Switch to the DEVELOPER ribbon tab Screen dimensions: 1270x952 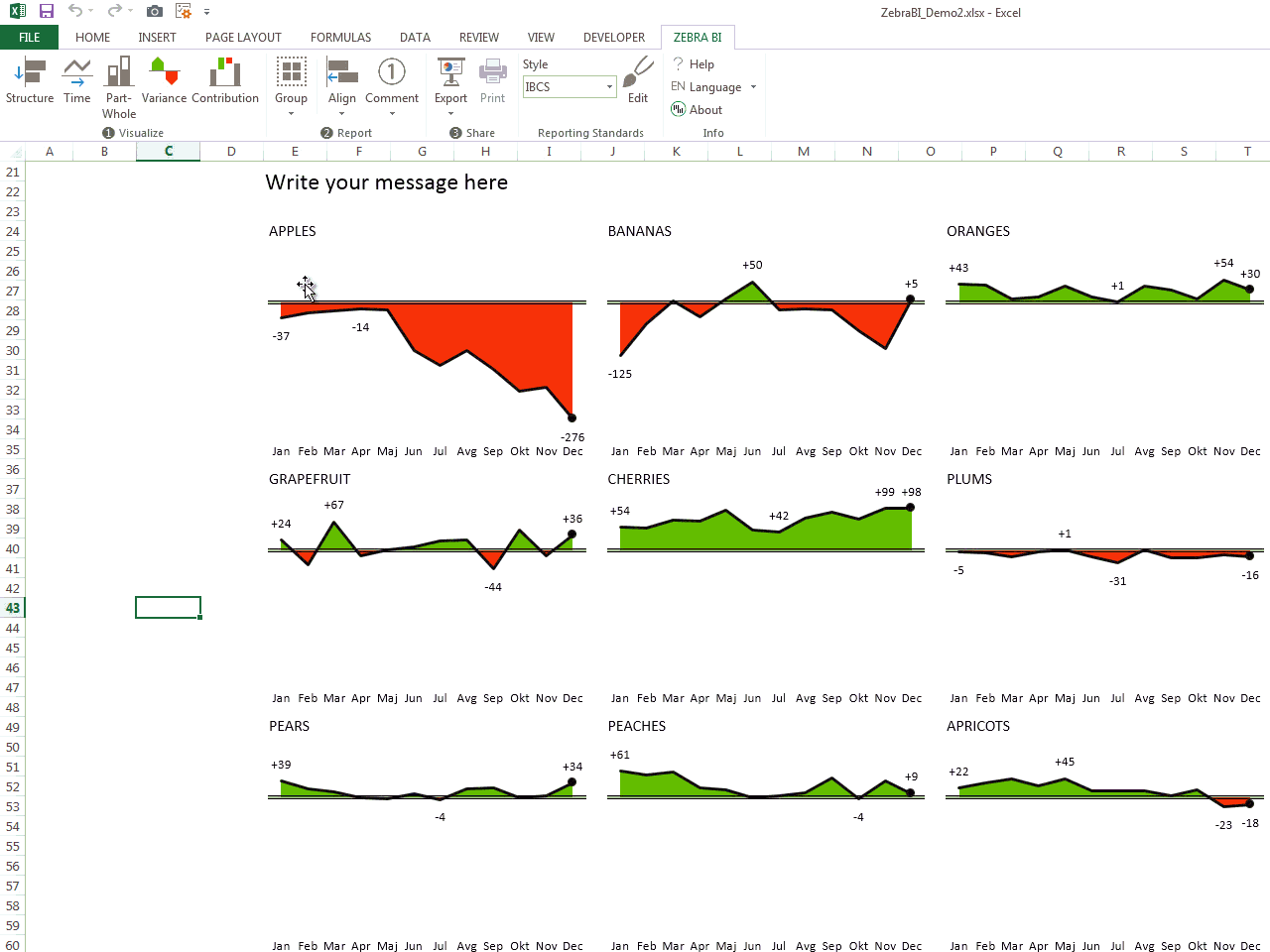pos(614,37)
